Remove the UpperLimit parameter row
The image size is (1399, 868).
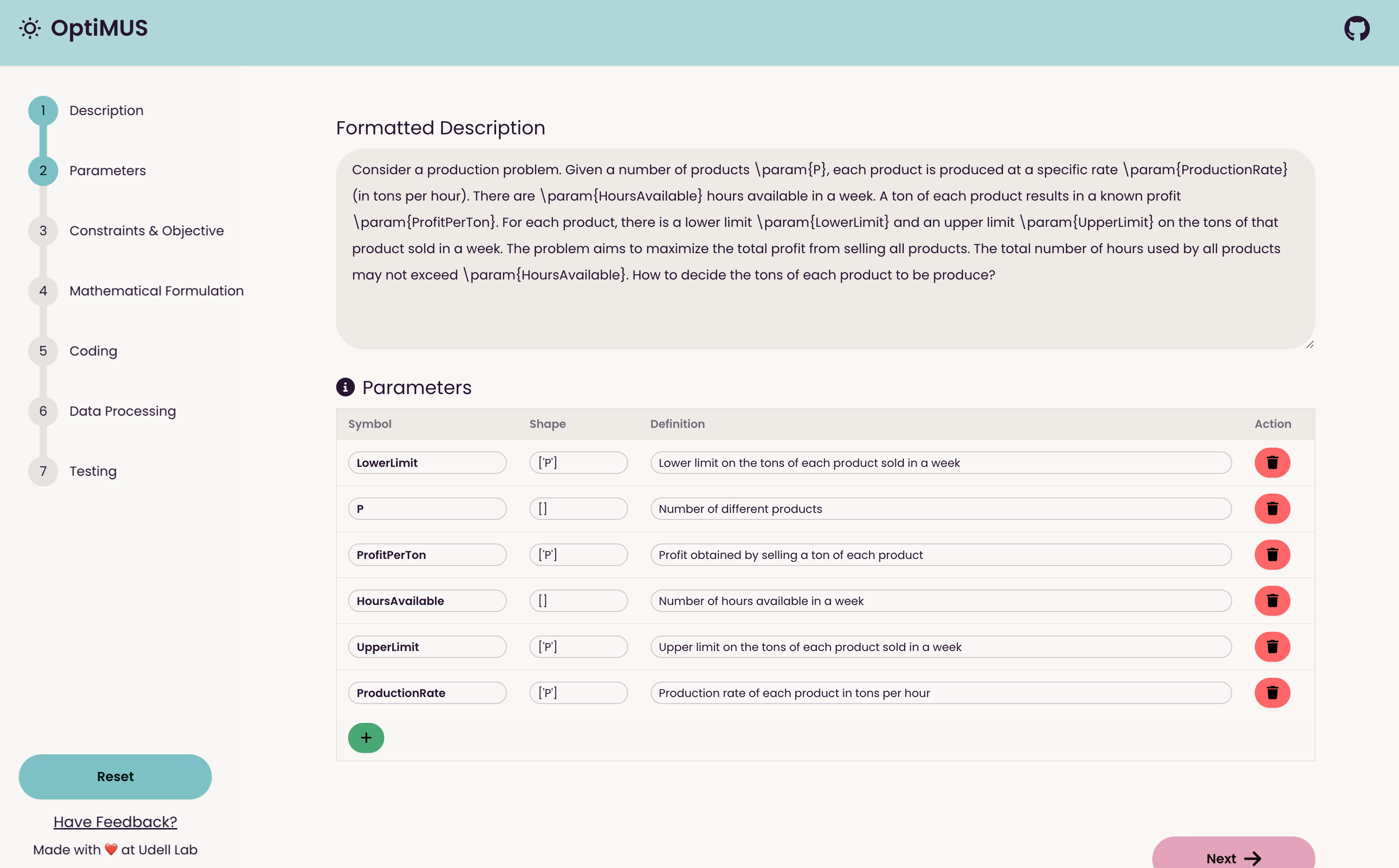pyautogui.click(x=1272, y=646)
